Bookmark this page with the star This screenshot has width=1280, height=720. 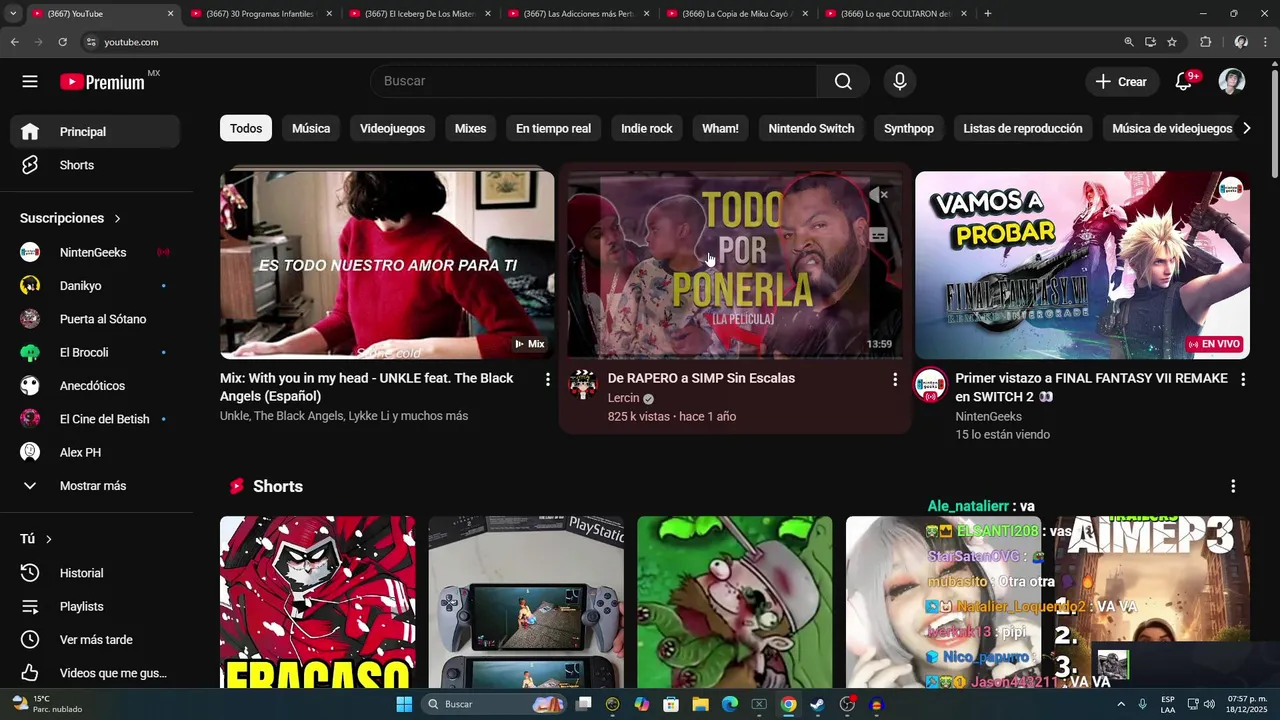tap(1172, 42)
